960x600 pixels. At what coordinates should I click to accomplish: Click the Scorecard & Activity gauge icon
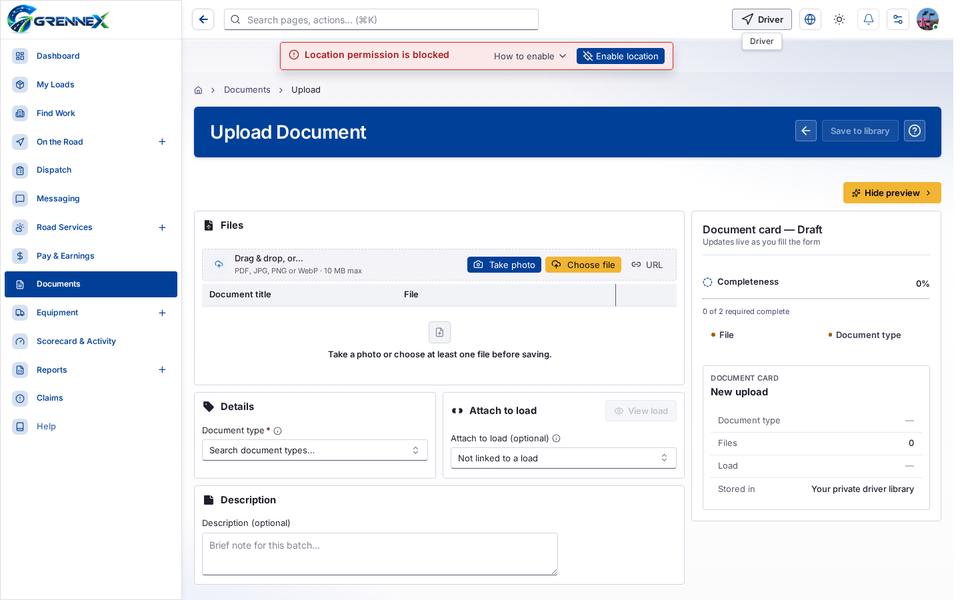tap(20, 341)
